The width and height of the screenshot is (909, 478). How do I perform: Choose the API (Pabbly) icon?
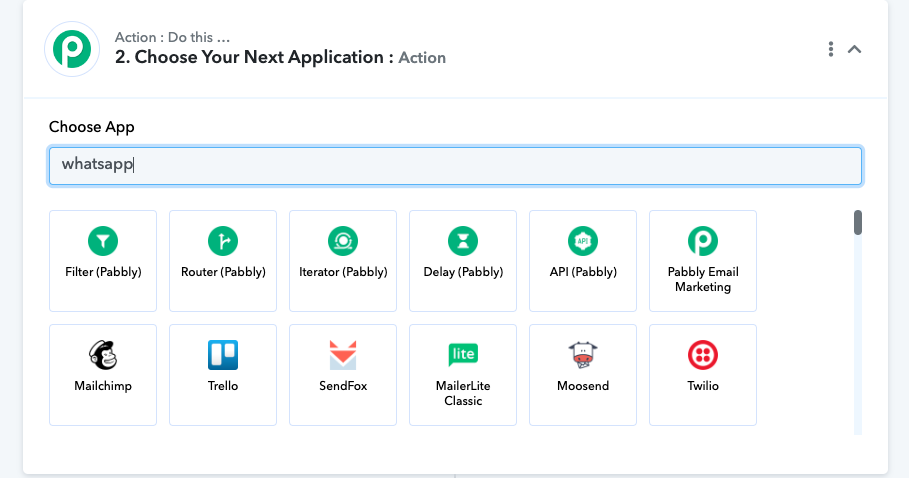[x=583, y=241]
